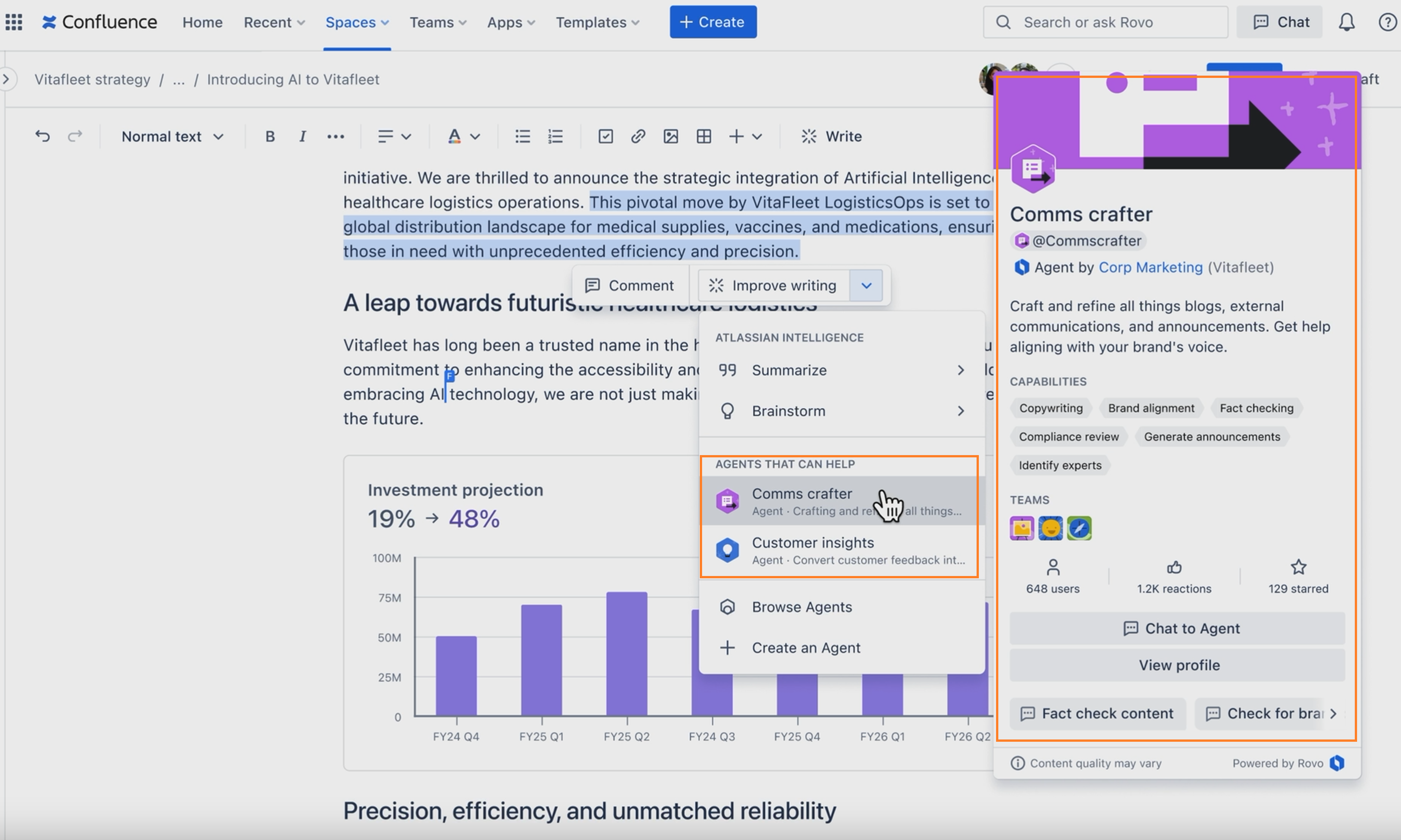Viewport: 1401px width, 840px height.
Task: Open the notifications bell
Action: 1347,22
